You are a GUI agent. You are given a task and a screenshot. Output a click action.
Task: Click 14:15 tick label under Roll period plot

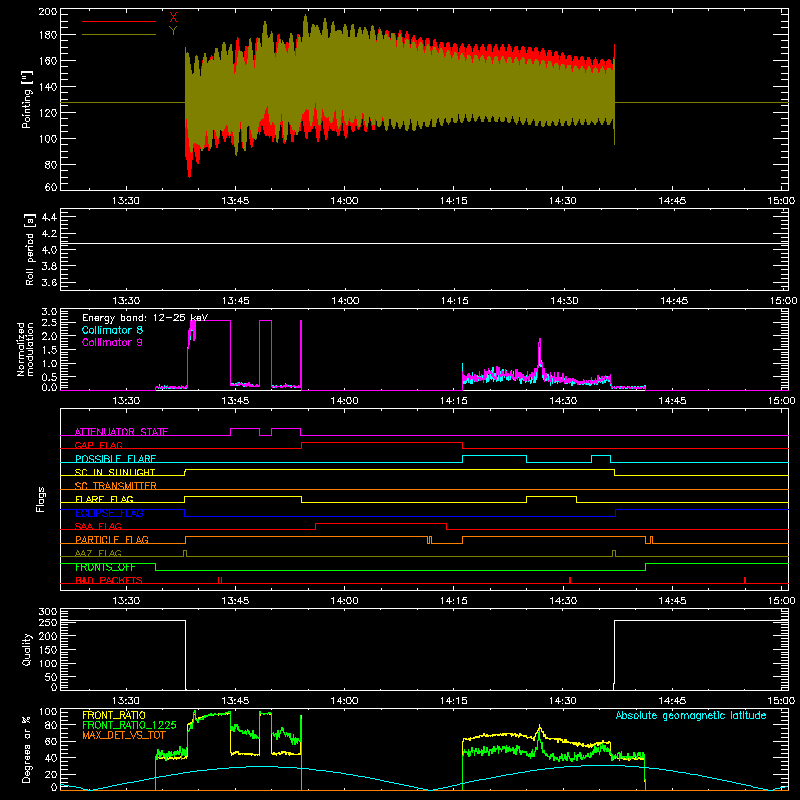pos(454,301)
